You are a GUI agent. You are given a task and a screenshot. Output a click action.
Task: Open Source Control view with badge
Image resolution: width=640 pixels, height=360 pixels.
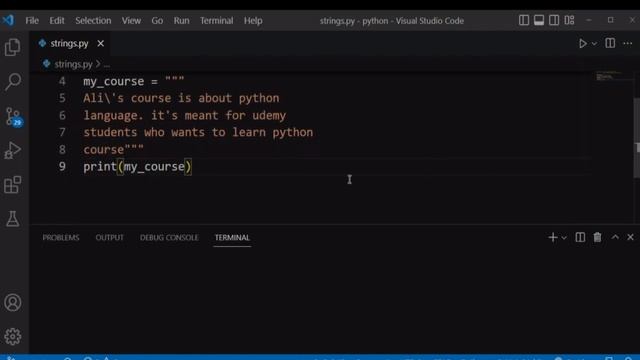tap(13, 117)
